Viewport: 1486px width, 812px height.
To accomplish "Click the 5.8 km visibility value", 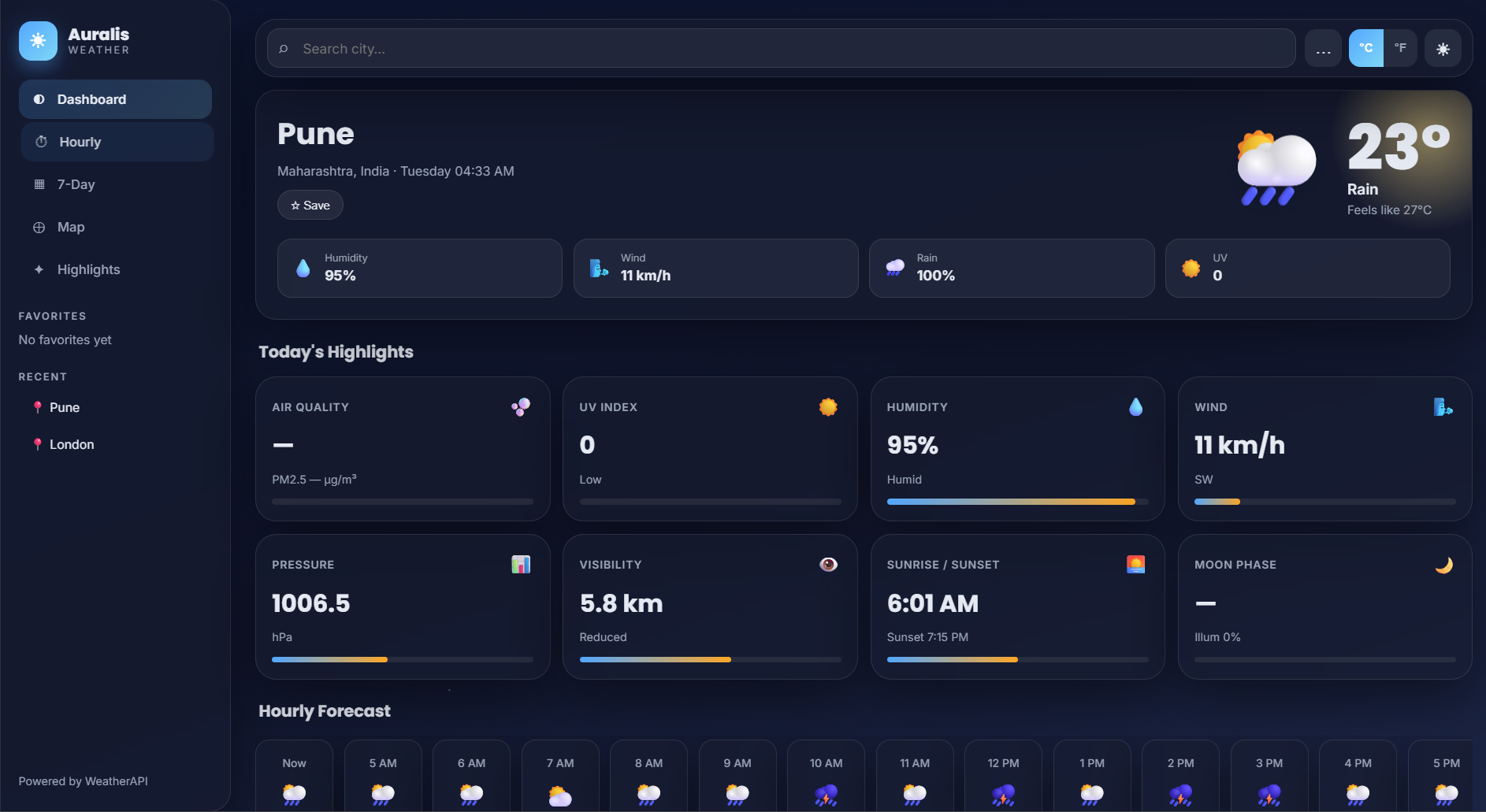I will 621,603.
